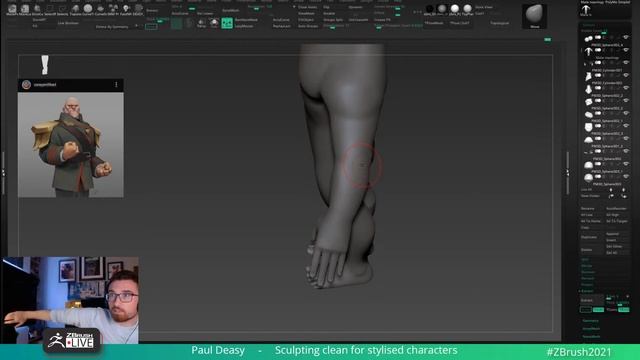The image size is (640, 360).
Task: Toggle the eye icon for PM3D_Sphere3D3_2
Action: [625, 101]
